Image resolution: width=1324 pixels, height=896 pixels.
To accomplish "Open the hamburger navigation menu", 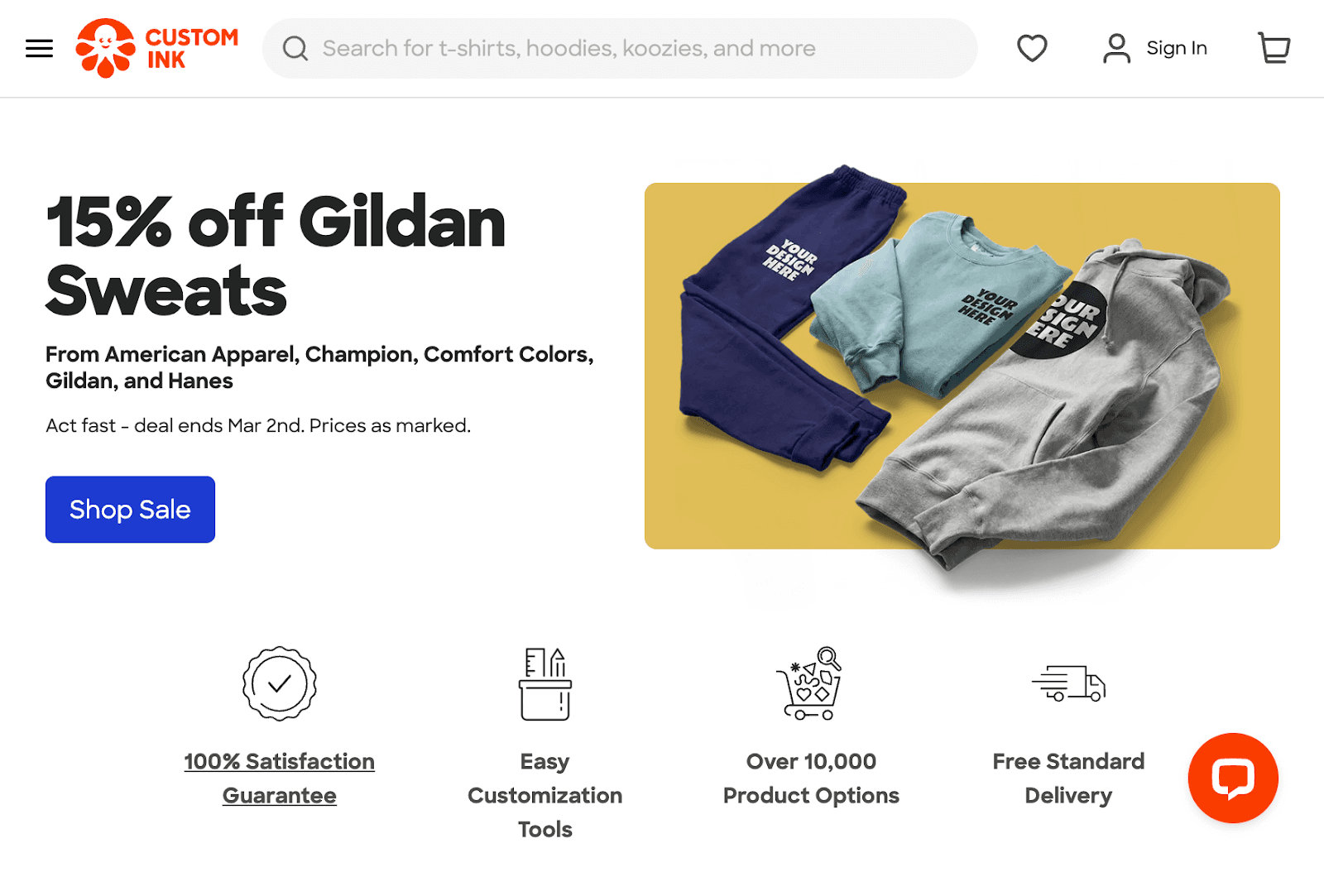I will [x=39, y=48].
